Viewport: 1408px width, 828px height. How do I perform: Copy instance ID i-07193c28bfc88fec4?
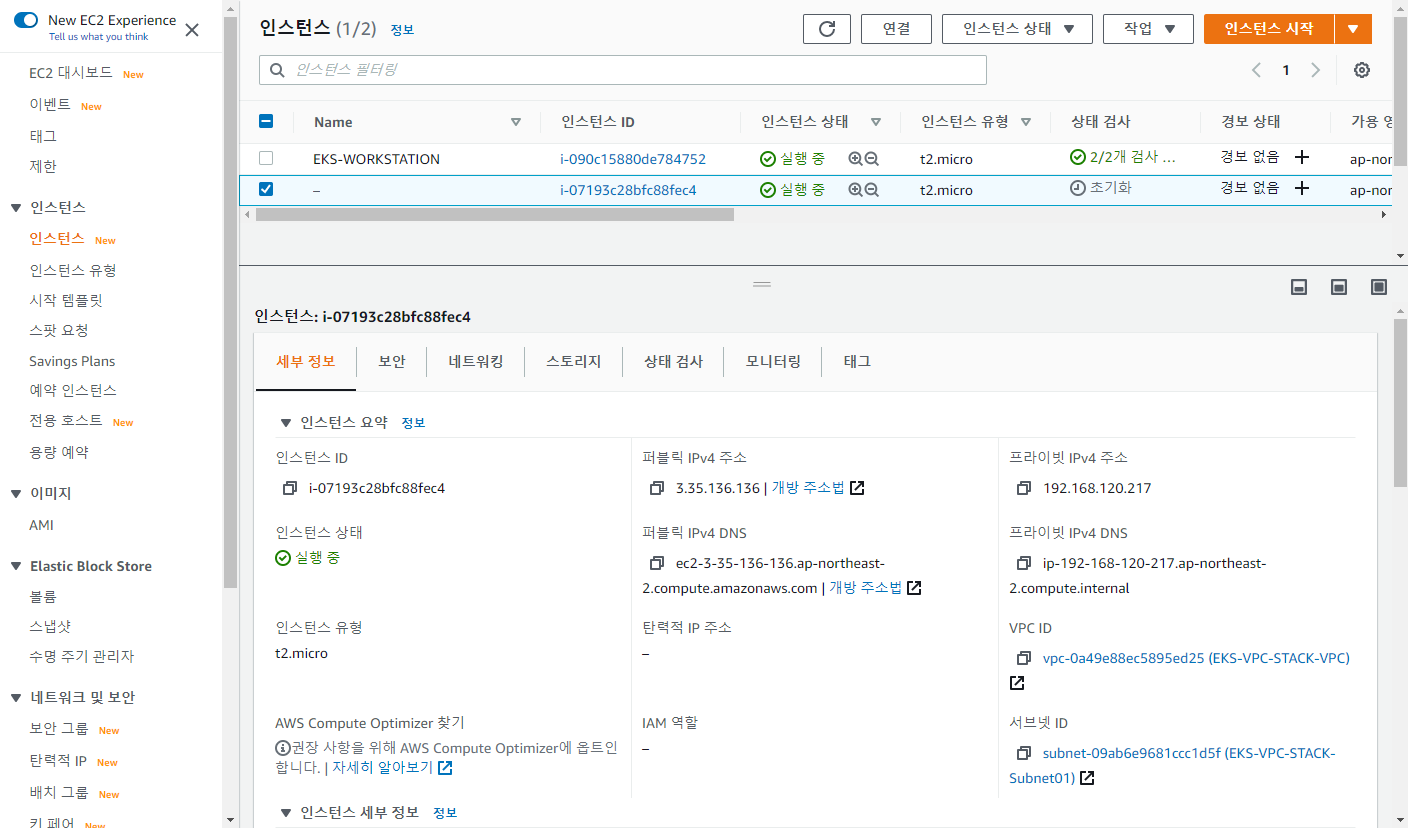[290, 488]
